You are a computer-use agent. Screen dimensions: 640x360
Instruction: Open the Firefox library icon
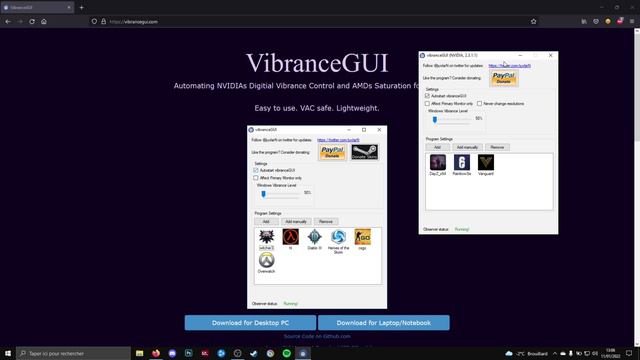tap(584, 22)
